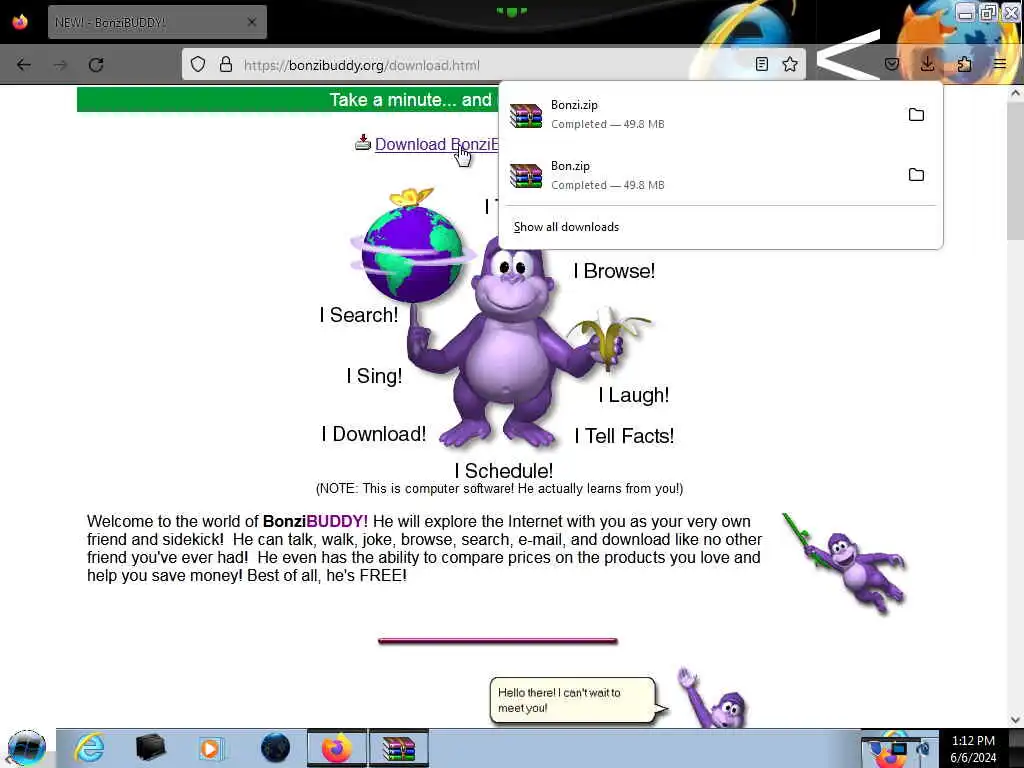Screen dimensions: 1024x768
Task: Click the 'I Search!' text
Action: 359,315
